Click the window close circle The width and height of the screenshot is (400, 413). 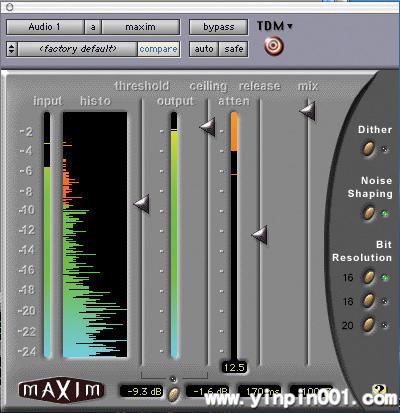pyautogui.click(x=10, y=7)
